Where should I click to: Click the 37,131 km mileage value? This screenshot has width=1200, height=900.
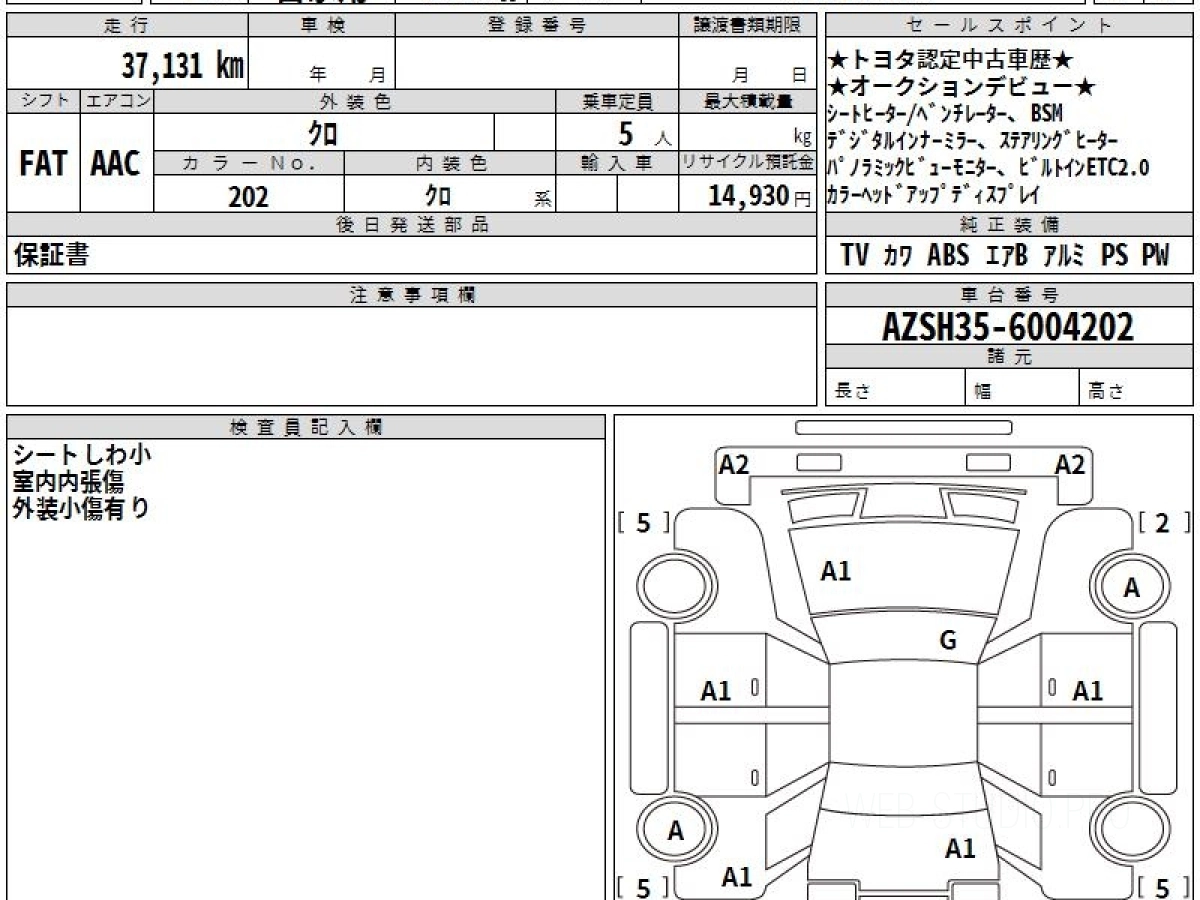(183, 66)
